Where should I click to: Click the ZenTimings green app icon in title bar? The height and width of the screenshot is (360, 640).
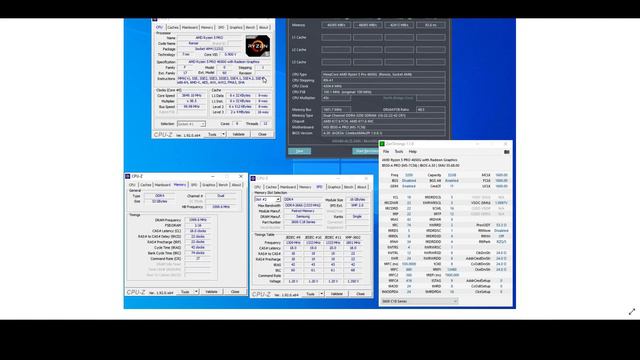(382, 144)
